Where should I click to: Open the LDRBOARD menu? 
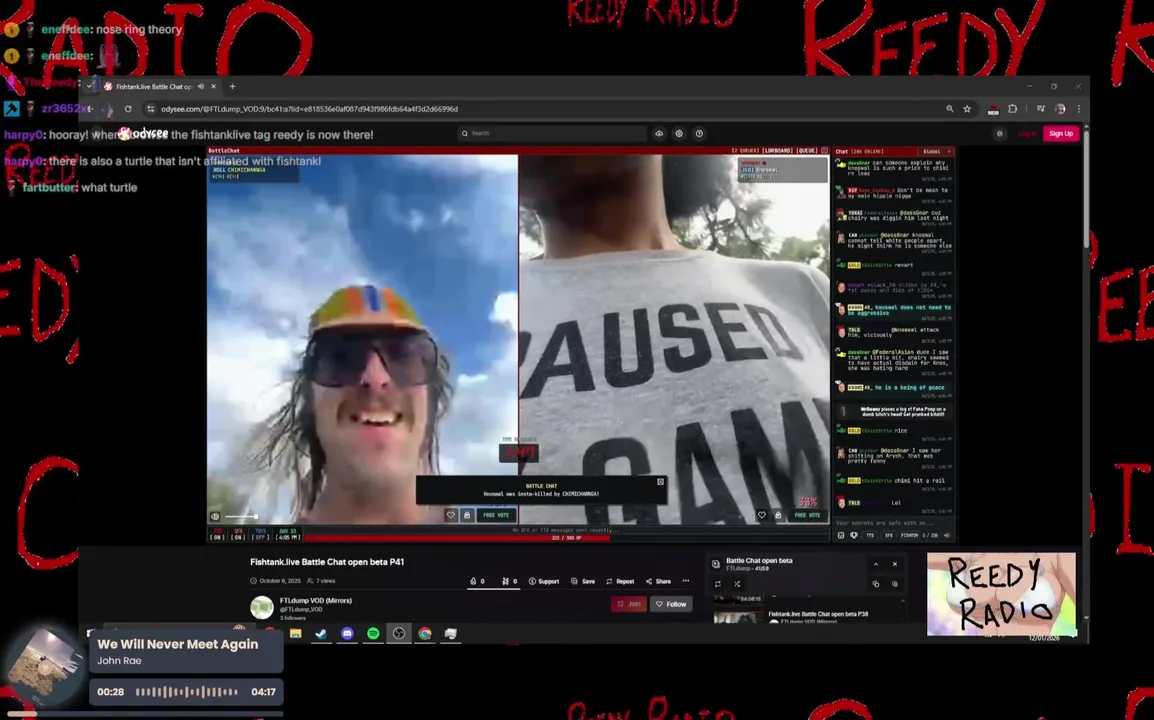pos(778,151)
